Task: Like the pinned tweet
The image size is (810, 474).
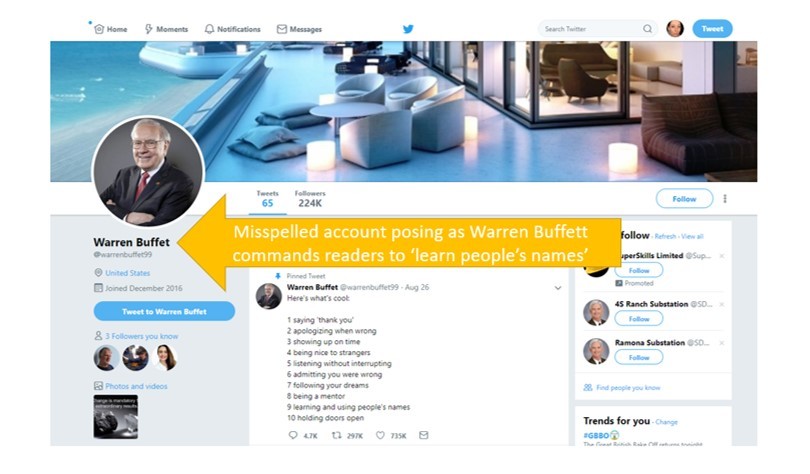Action: [x=380, y=435]
